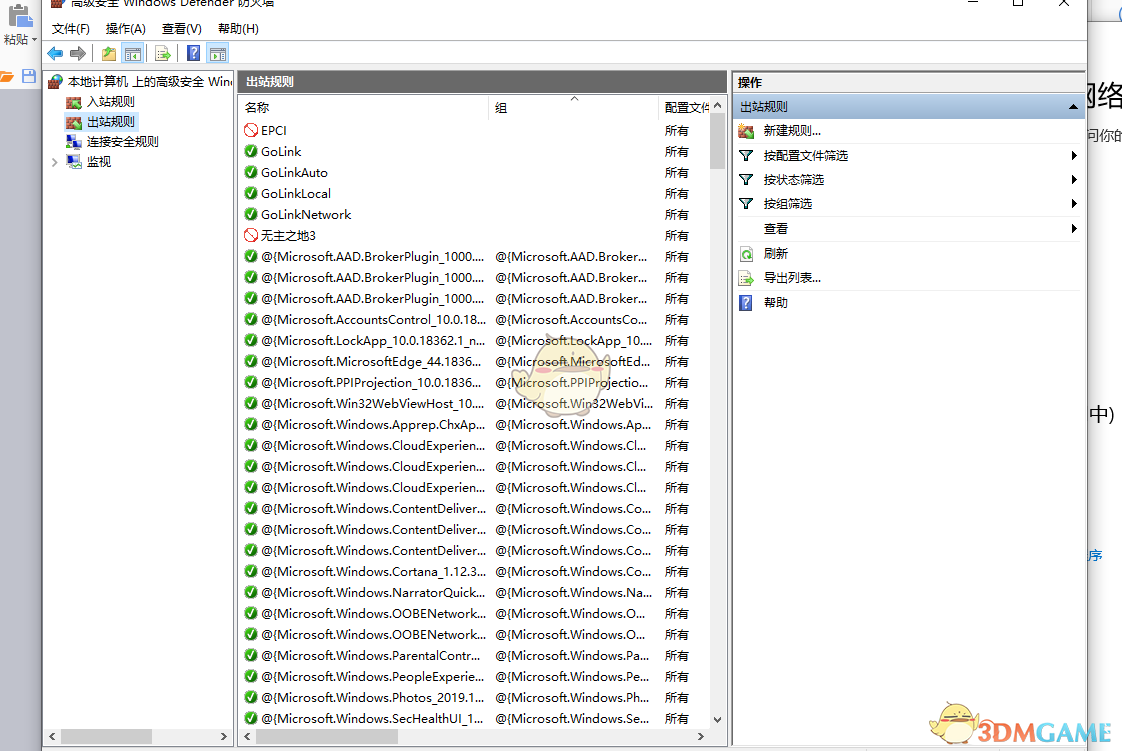Click the rule list scroll left arrow
Image resolution: width=1122 pixels, height=751 pixels.
point(248,736)
